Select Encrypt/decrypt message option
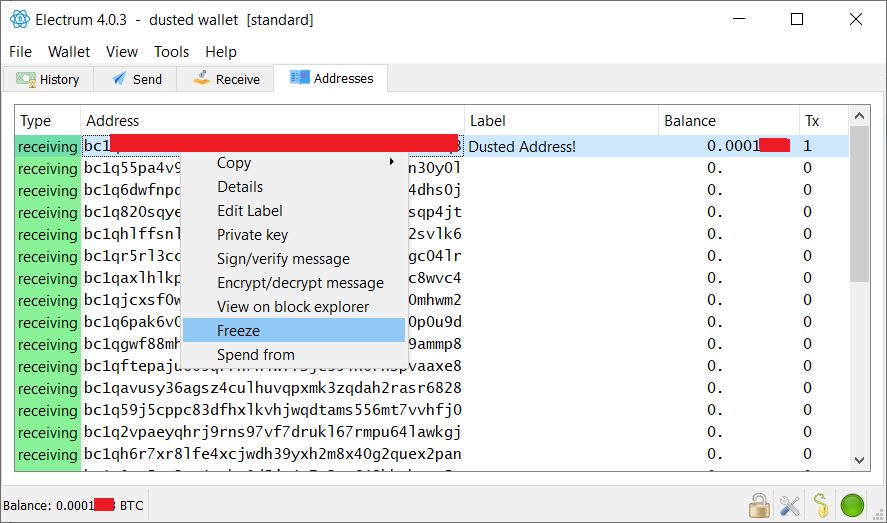This screenshot has width=887, height=523. (x=294, y=283)
